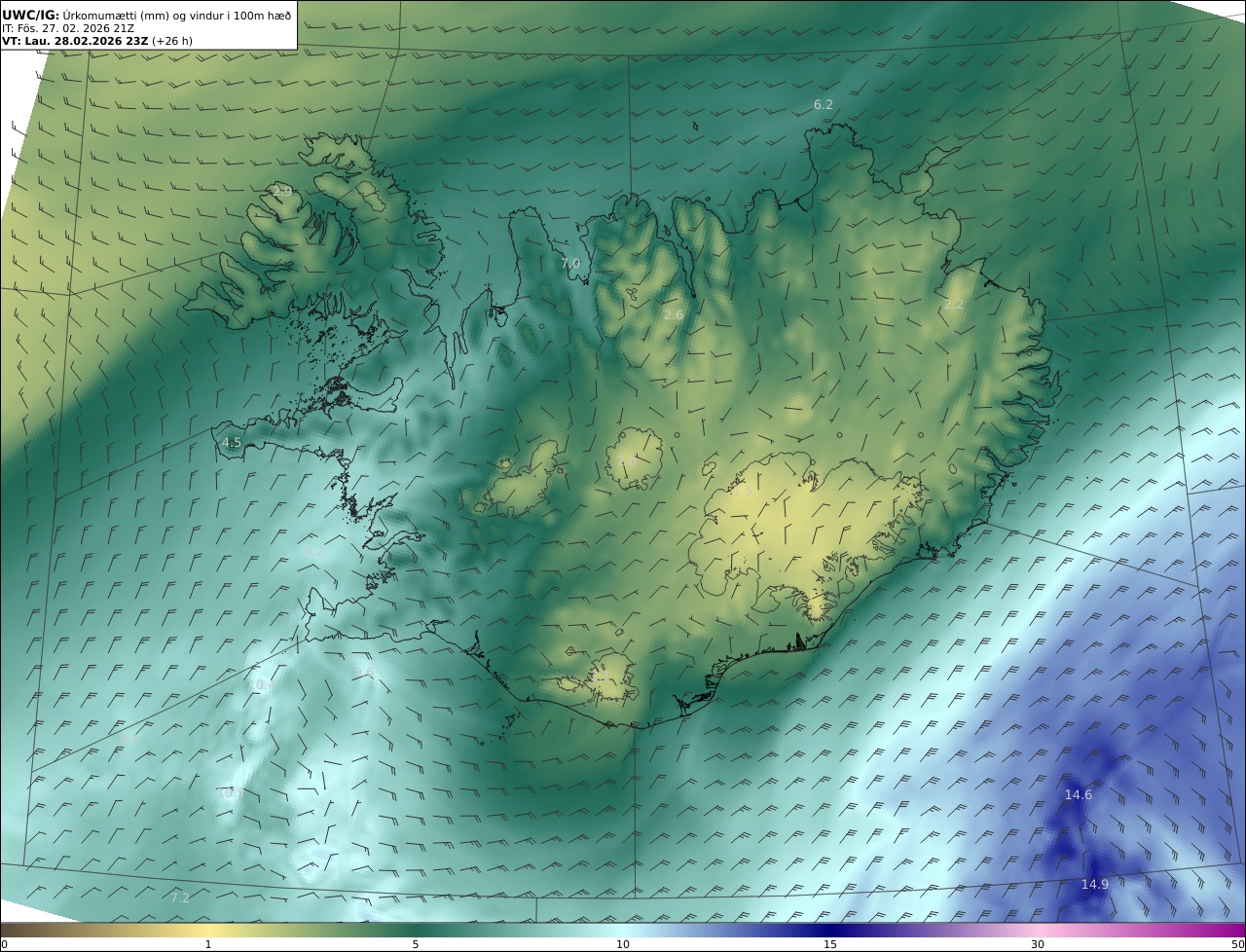Click the 'VT: Lau. 28.02.2026 23Z' line
Screen dimensions: 1246x952
tap(75, 42)
